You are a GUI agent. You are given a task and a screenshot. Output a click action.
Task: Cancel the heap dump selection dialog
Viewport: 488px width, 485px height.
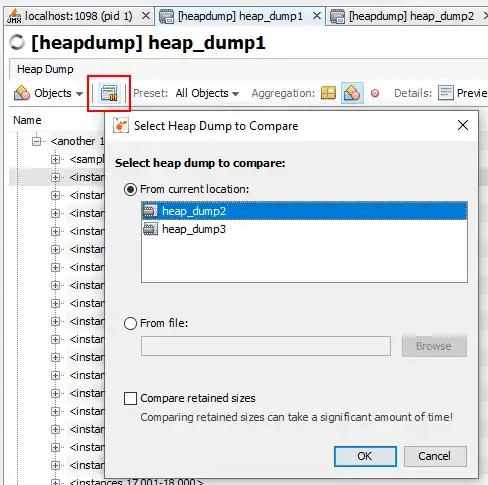(x=435, y=456)
